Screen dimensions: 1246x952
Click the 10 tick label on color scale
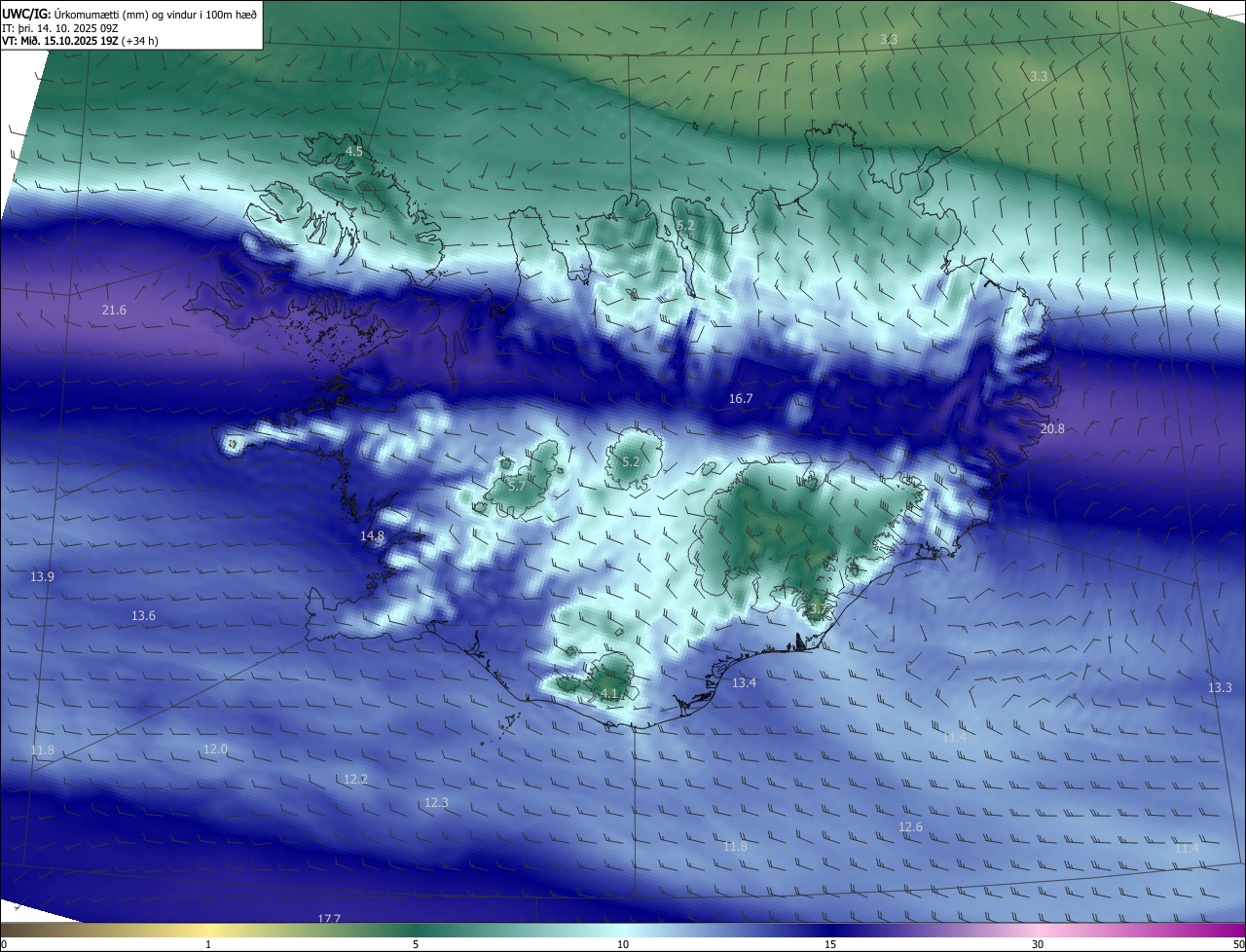pyautogui.click(x=623, y=945)
